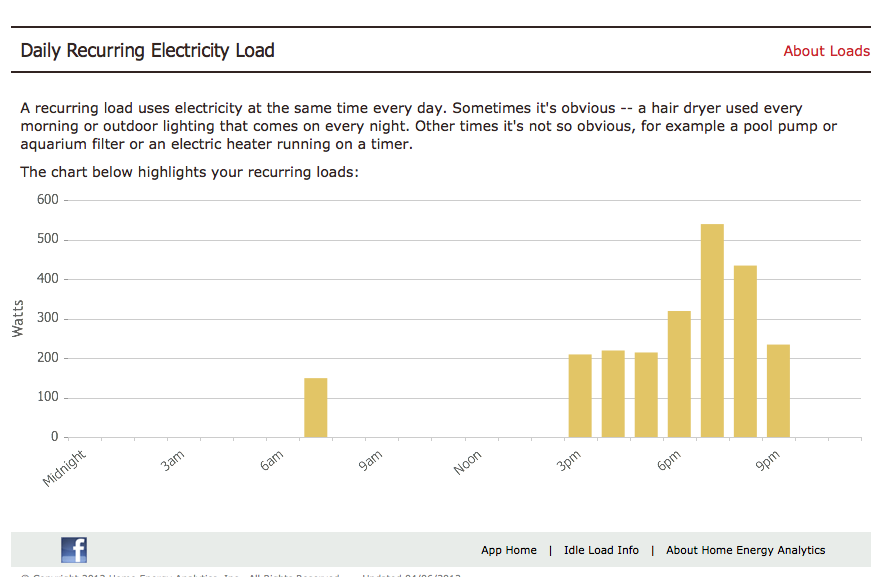Click the 200 y-axis value
889x577 pixels.
pyautogui.click(x=48, y=358)
